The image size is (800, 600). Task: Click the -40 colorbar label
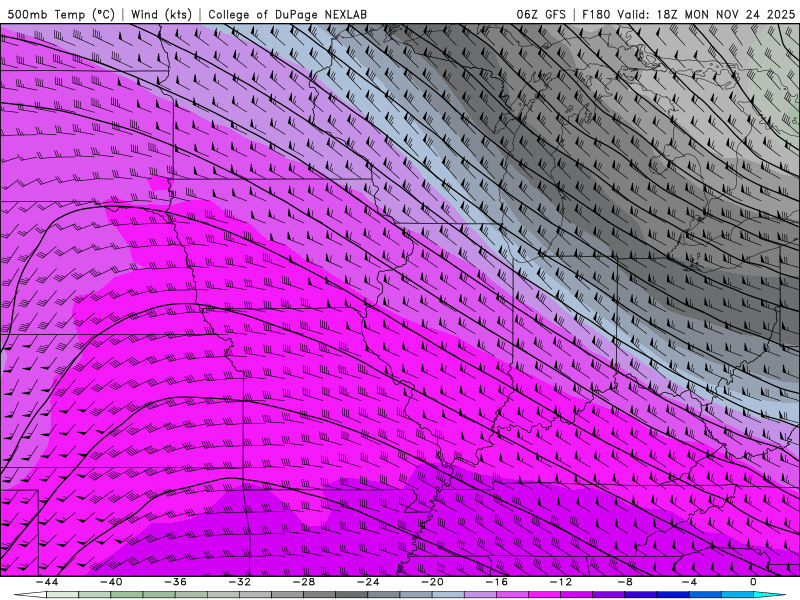coord(111,582)
